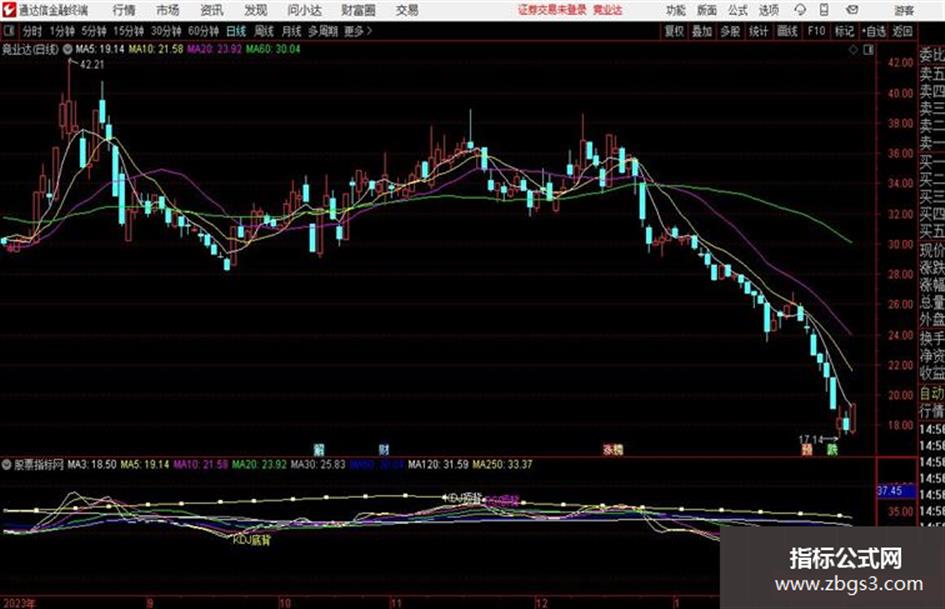This screenshot has height=609, width=945.
Task: Click the diamond icon at chart top right
Action: pos(853,50)
